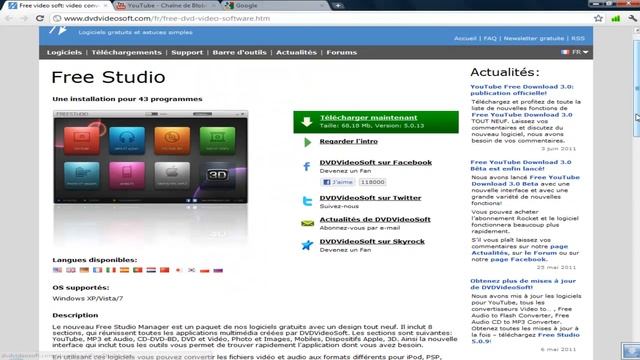This screenshot has height=360, width=640.
Task: Open DVDVideoSoft sur Facebook link
Action: (x=376, y=162)
